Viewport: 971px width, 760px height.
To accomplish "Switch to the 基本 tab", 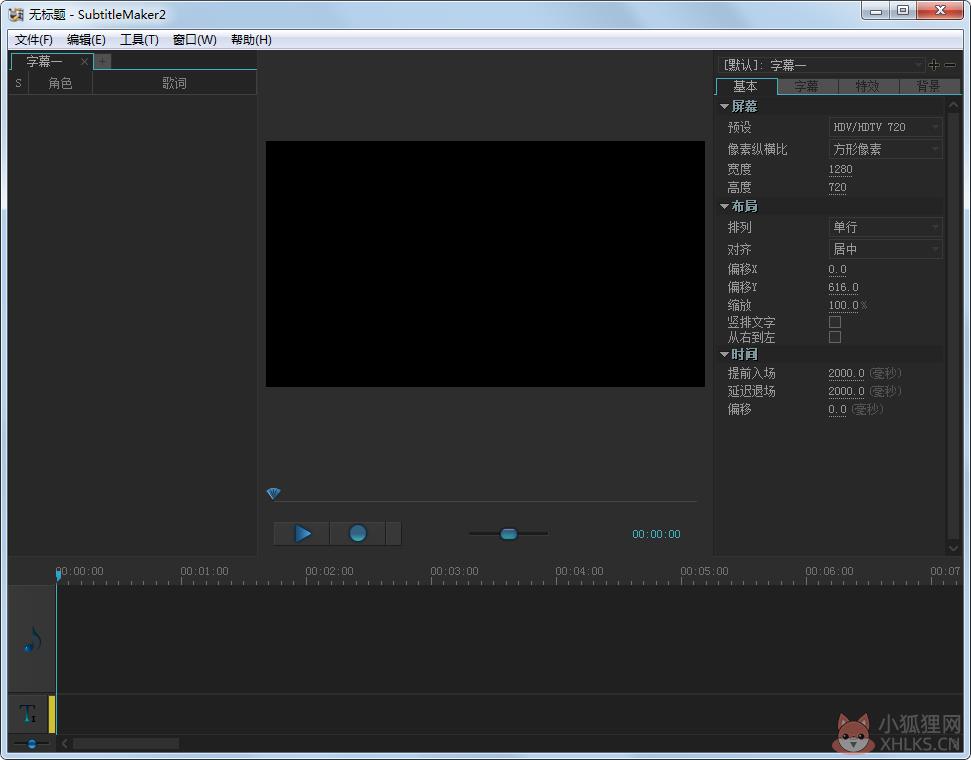I will click(746, 86).
